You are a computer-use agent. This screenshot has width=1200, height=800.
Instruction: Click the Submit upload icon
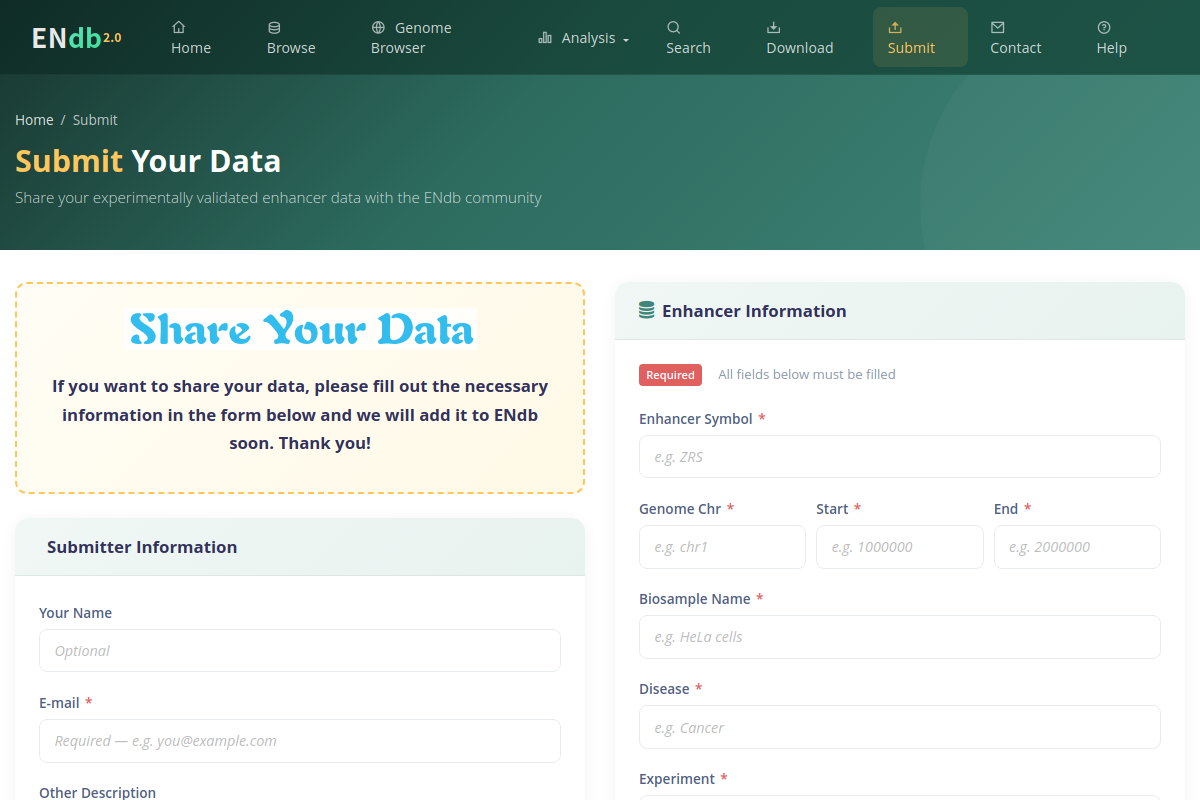tap(895, 28)
